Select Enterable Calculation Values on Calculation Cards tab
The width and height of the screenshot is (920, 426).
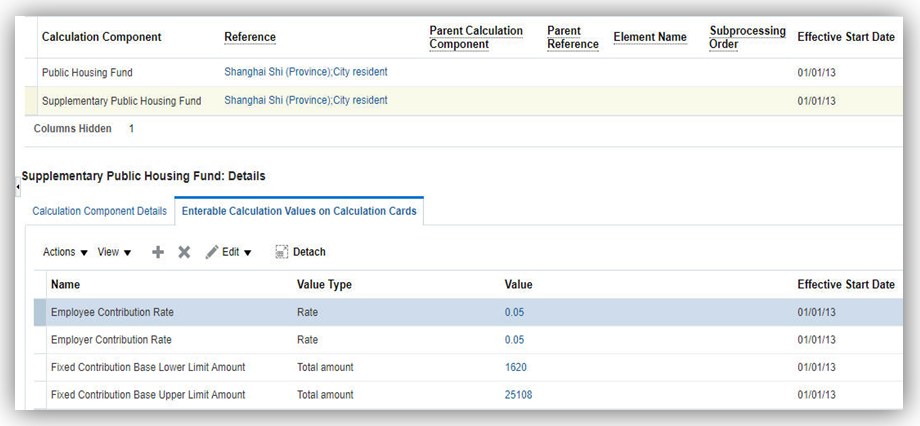[x=298, y=211]
